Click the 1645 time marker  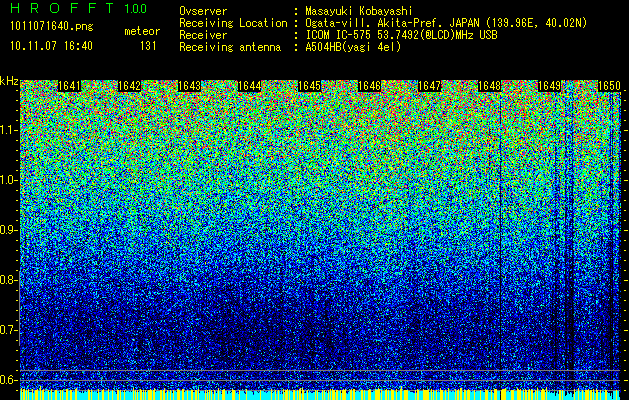click(310, 86)
